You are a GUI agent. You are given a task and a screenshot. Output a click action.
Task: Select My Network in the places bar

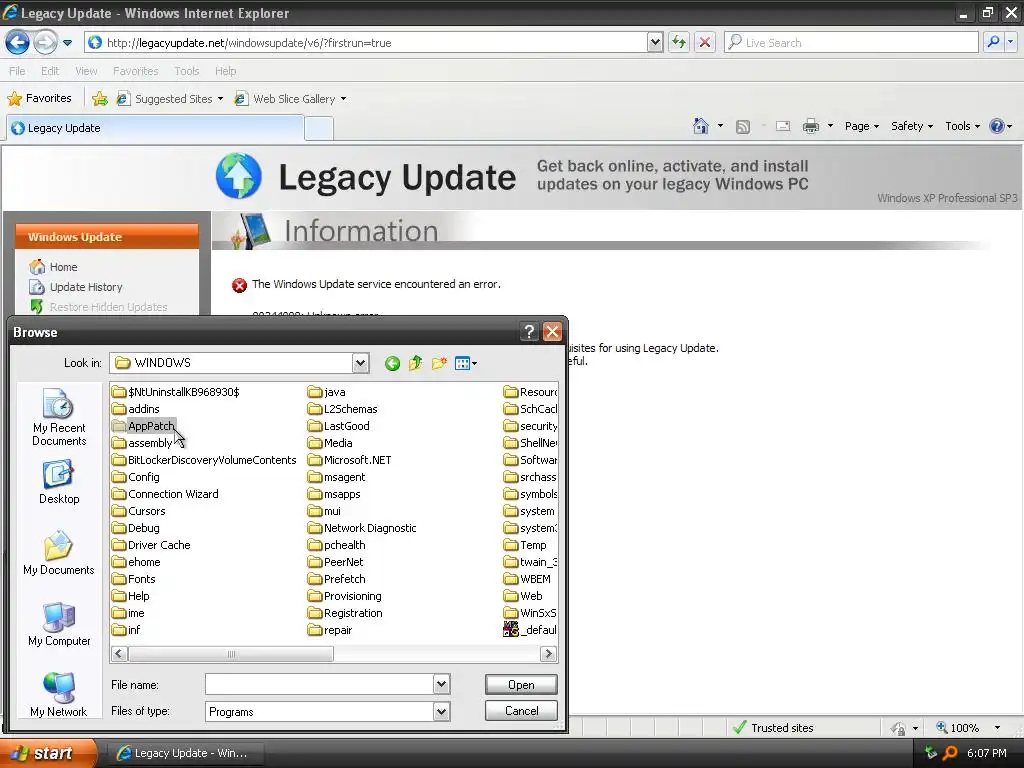coord(59,695)
